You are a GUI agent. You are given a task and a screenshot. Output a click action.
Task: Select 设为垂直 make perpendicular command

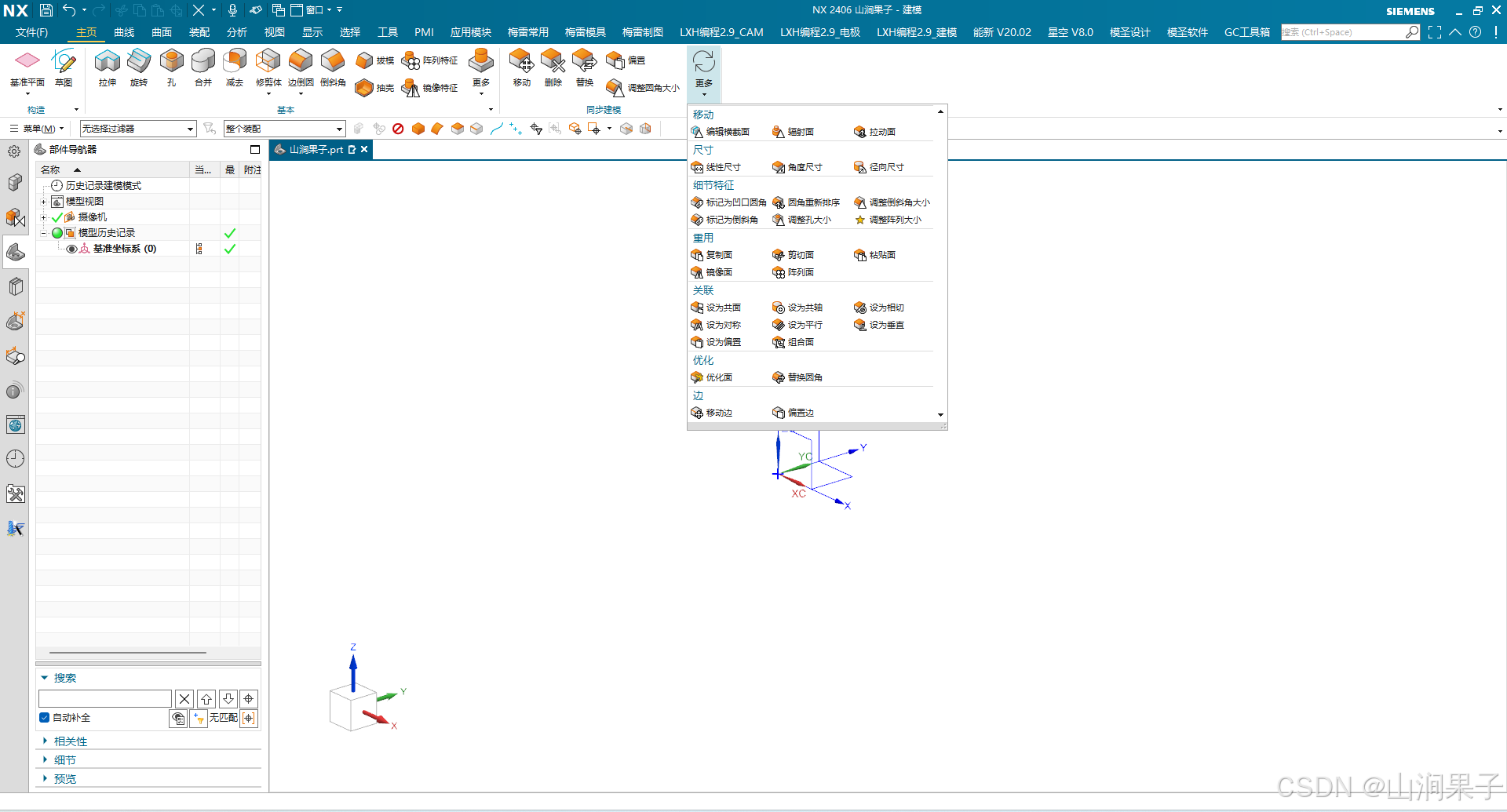point(879,325)
